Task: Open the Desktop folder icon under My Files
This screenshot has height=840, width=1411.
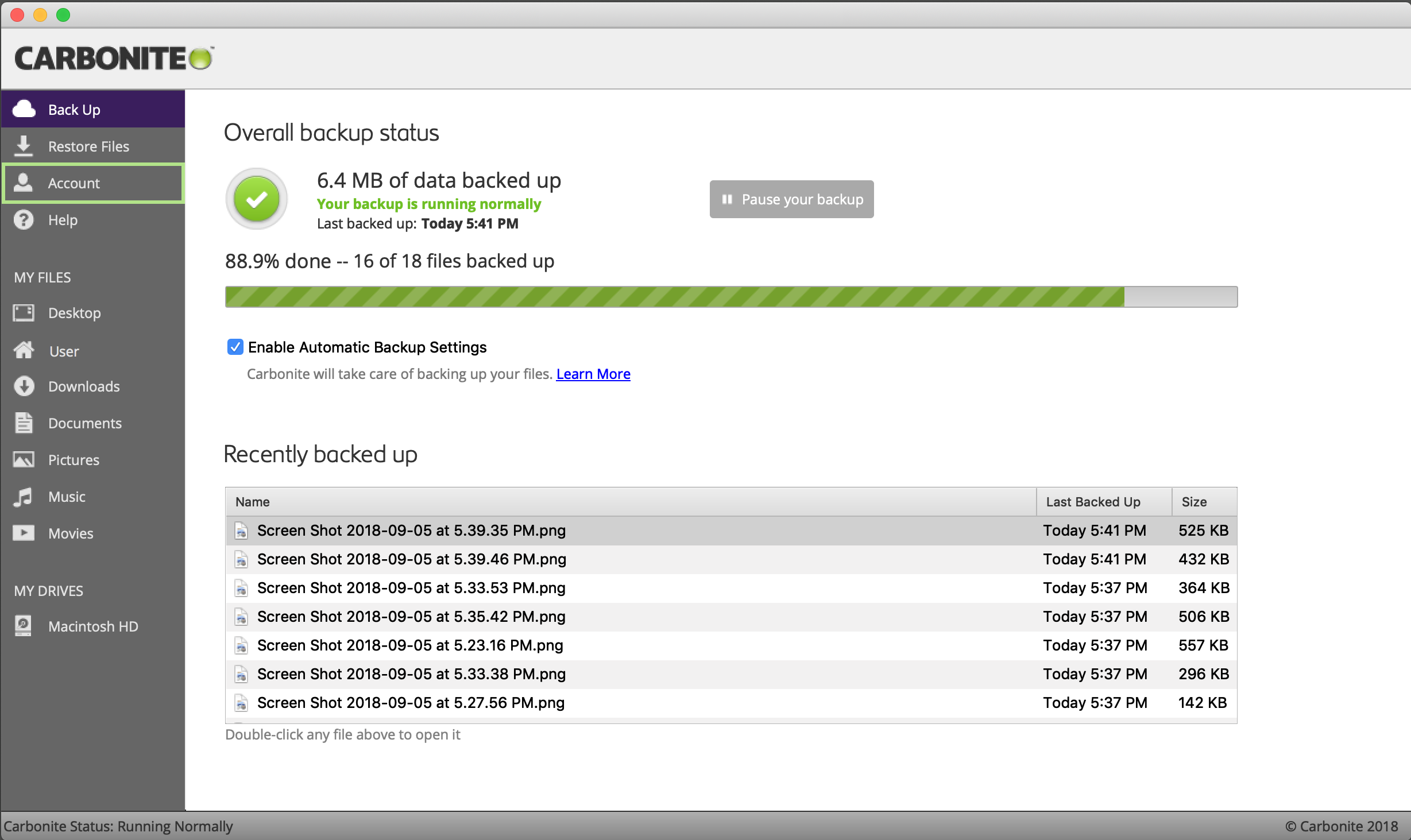Action: [x=24, y=312]
